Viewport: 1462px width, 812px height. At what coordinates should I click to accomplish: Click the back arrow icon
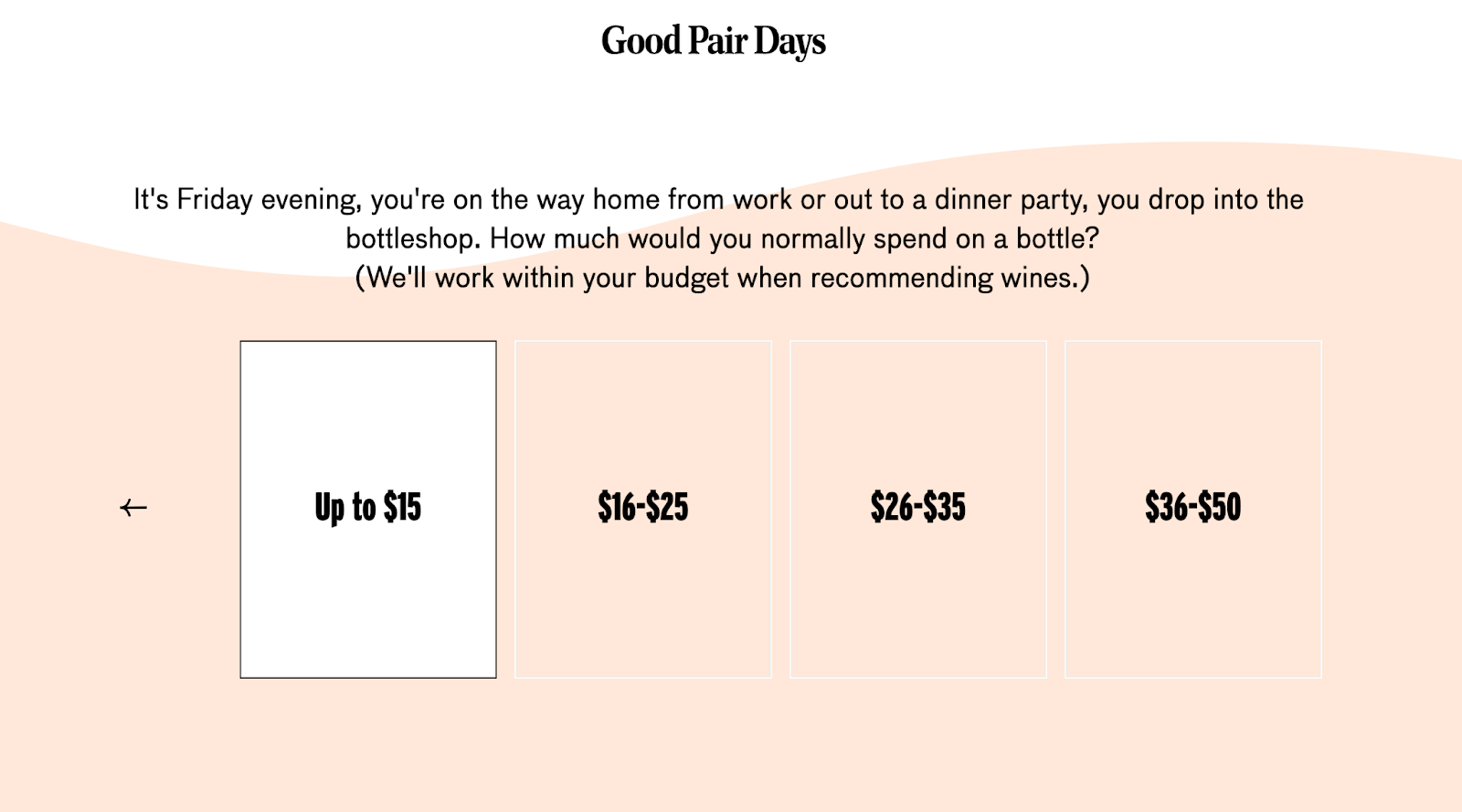pos(133,508)
